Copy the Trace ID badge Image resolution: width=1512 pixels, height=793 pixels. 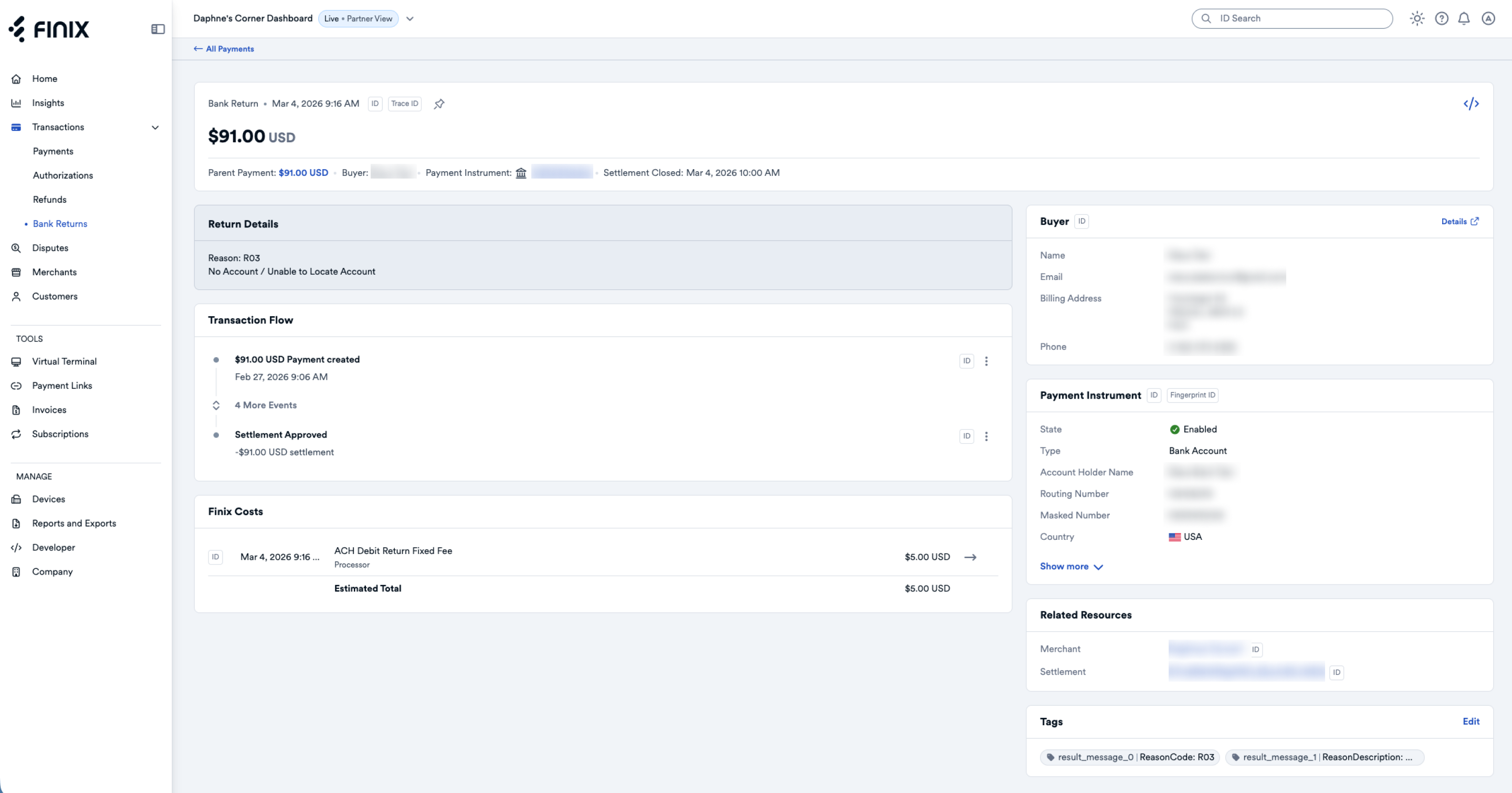point(404,104)
